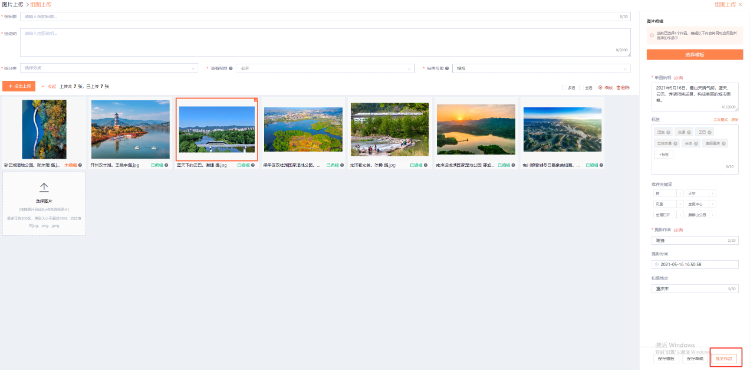The height and width of the screenshot is (370, 750).
Task: Click the 保存草稿 button
Action: 695,359
